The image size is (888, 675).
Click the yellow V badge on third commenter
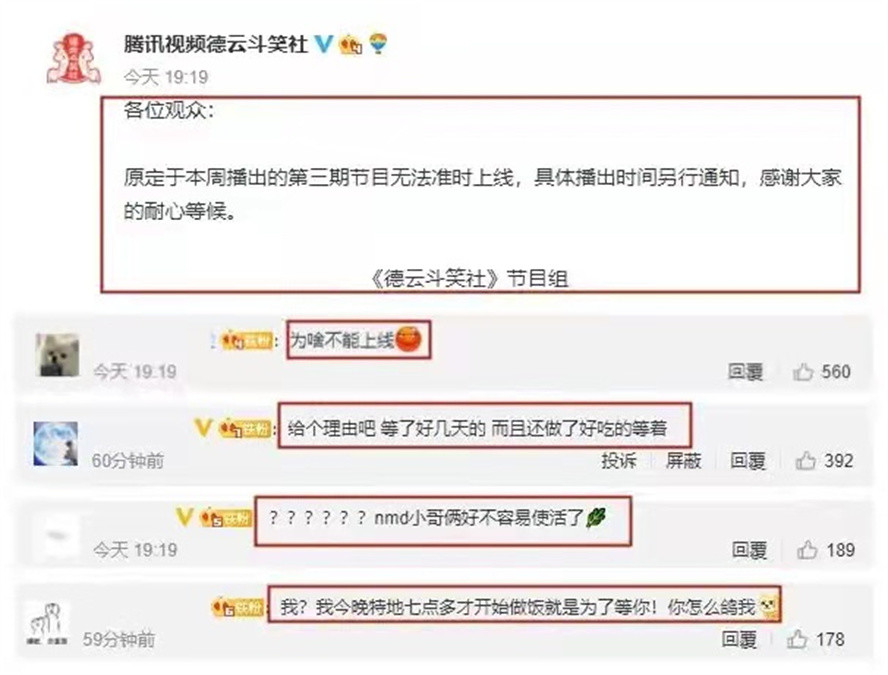pos(185,516)
